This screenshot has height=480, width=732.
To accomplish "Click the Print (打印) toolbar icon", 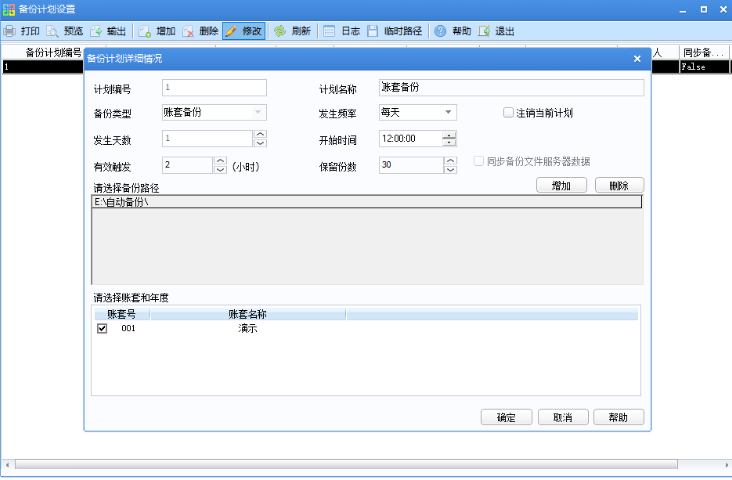I will click(9, 31).
